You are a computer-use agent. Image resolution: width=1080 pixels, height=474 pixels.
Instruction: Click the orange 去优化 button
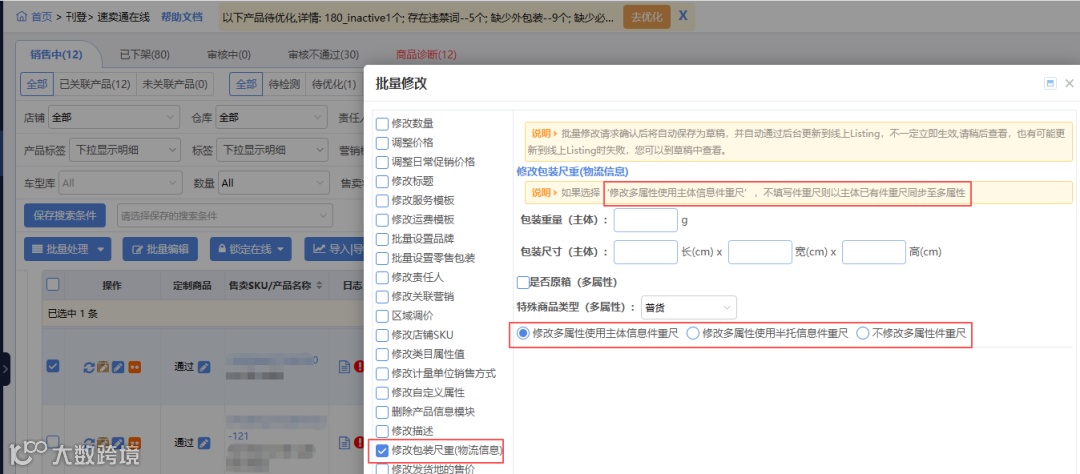point(647,17)
